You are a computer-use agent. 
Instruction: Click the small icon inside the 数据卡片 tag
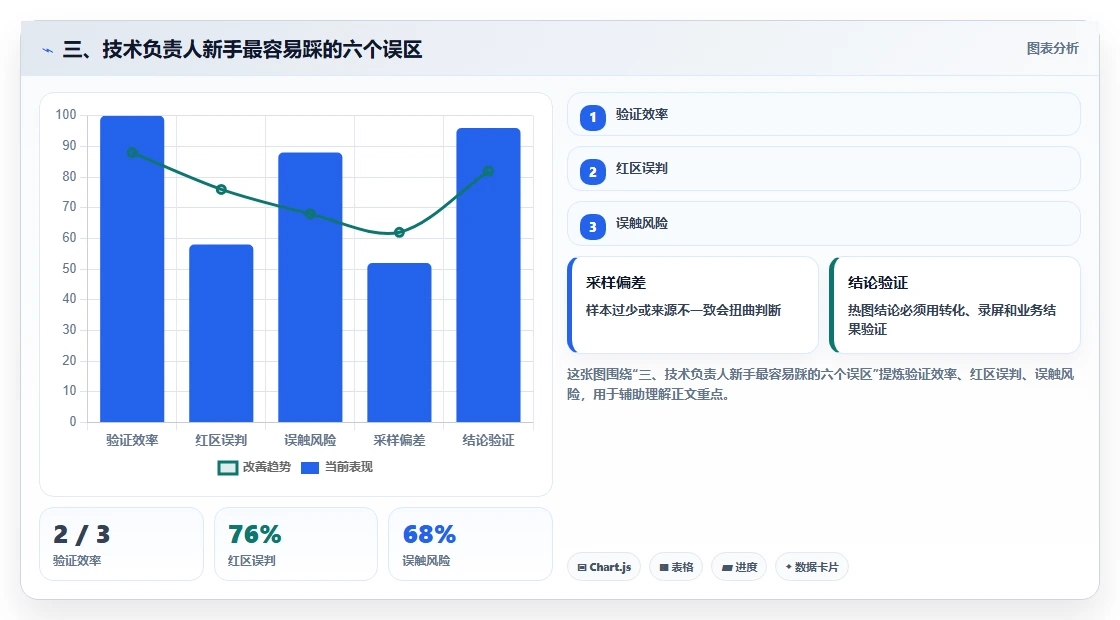789,566
